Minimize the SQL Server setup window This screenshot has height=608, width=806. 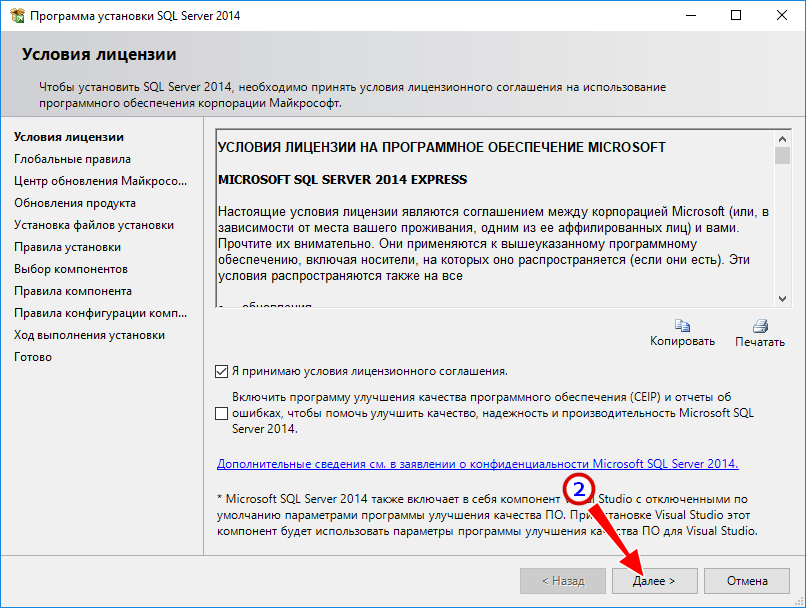tap(691, 15)
